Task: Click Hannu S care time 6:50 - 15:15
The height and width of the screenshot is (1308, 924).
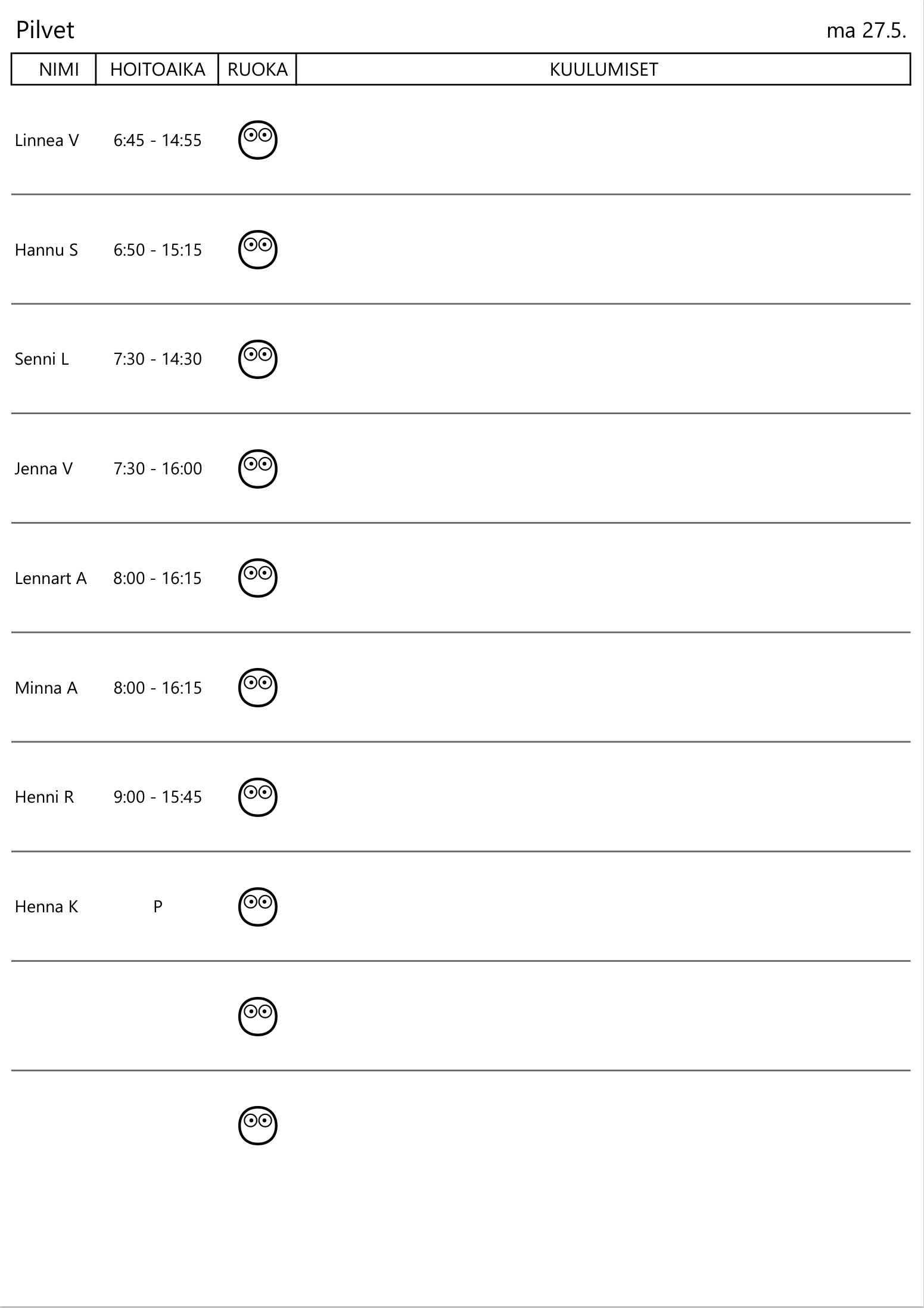Action: [157, 250]
